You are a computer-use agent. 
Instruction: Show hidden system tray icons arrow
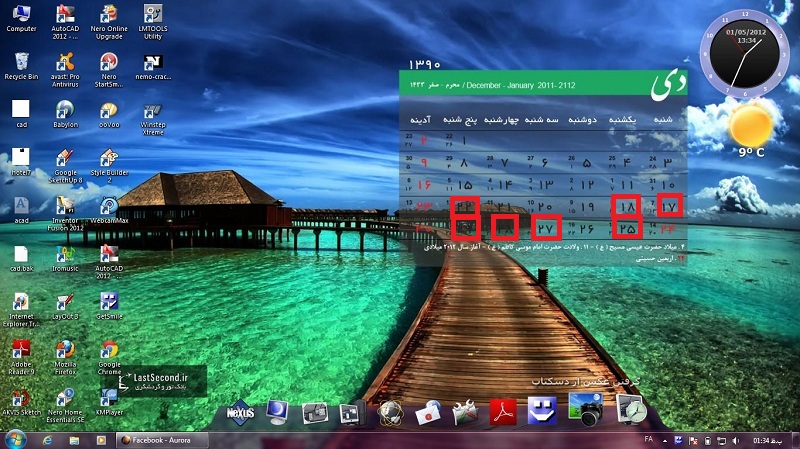click(x=666, y=440)
